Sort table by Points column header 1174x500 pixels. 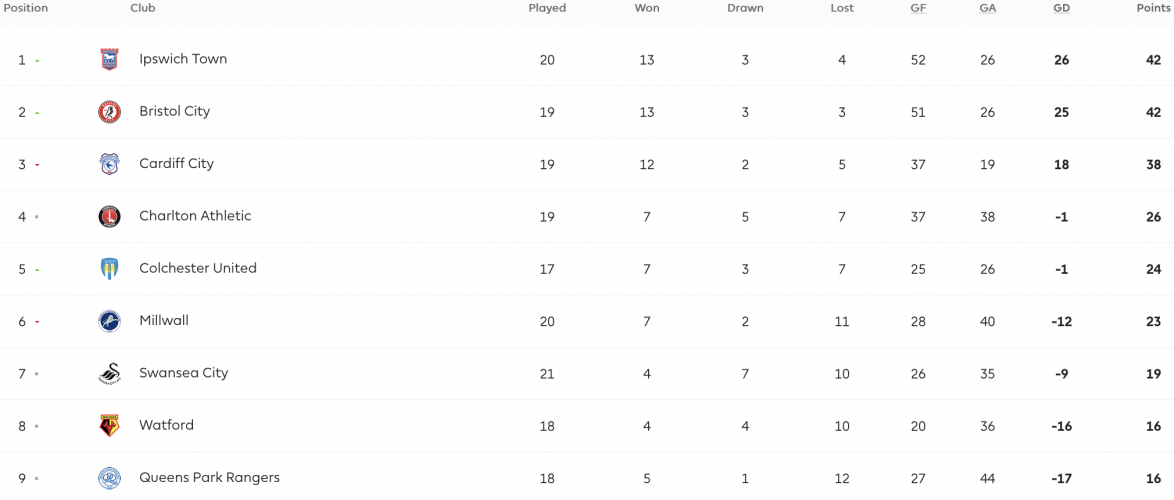(1153, 8)
